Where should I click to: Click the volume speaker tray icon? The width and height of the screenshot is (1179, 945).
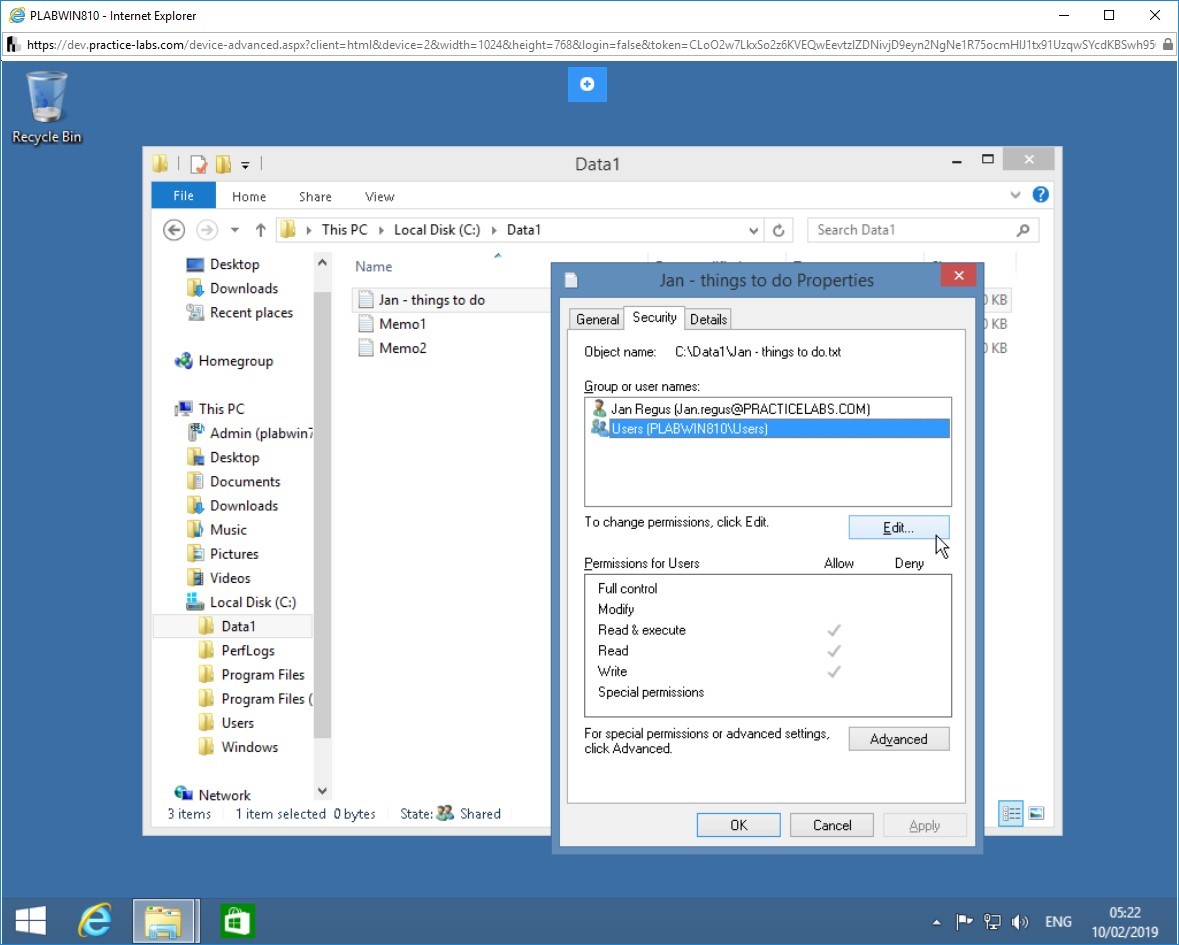(x=1020, y=922)
